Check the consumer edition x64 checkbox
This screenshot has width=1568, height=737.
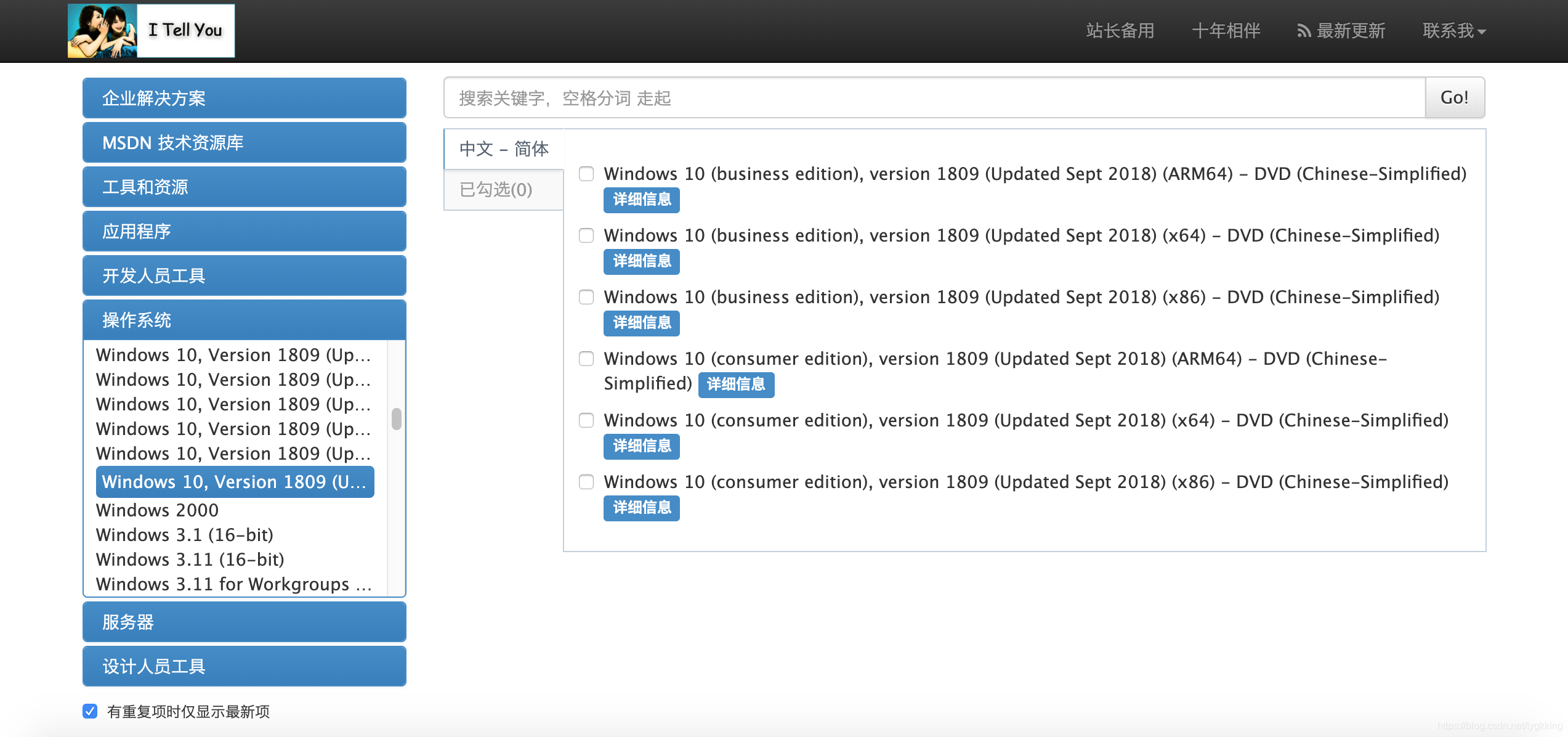pyautogui.click(x=586, y=420)
